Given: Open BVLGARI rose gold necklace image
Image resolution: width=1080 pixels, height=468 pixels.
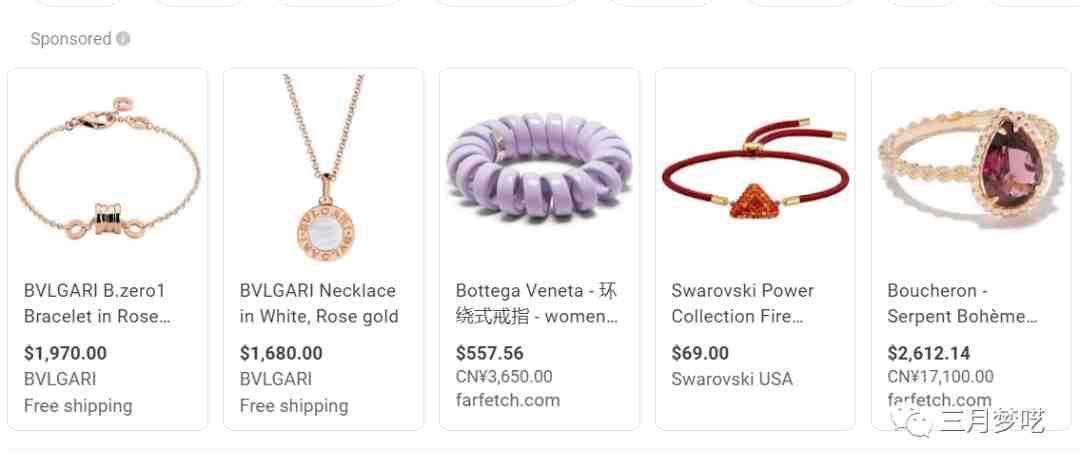Looking at the screenshot, I should [324, 167].
